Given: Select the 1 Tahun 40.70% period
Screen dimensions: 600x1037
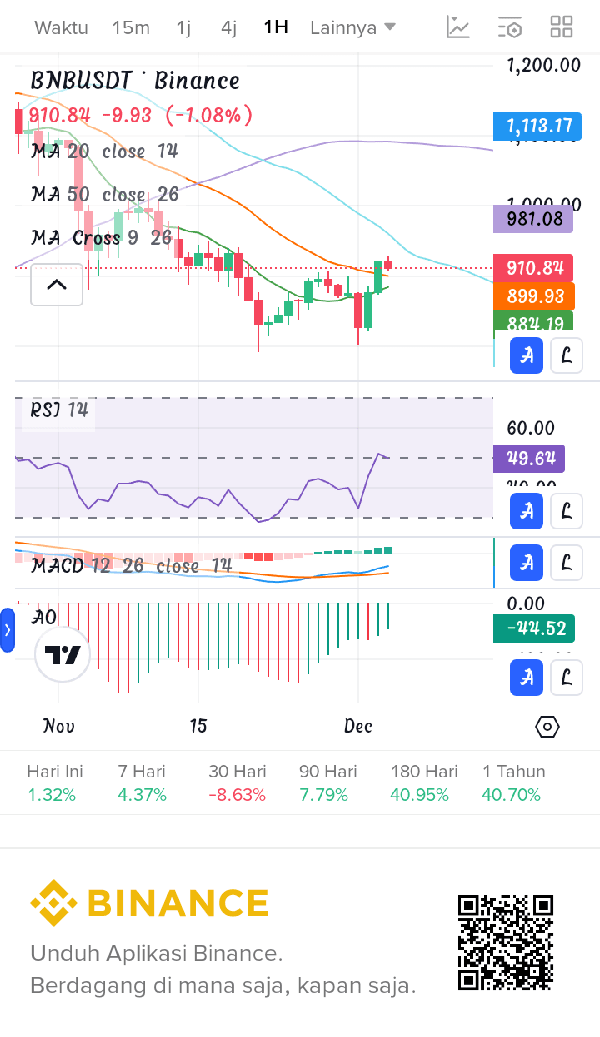Looking at the screenshot, I should [514, 783].
